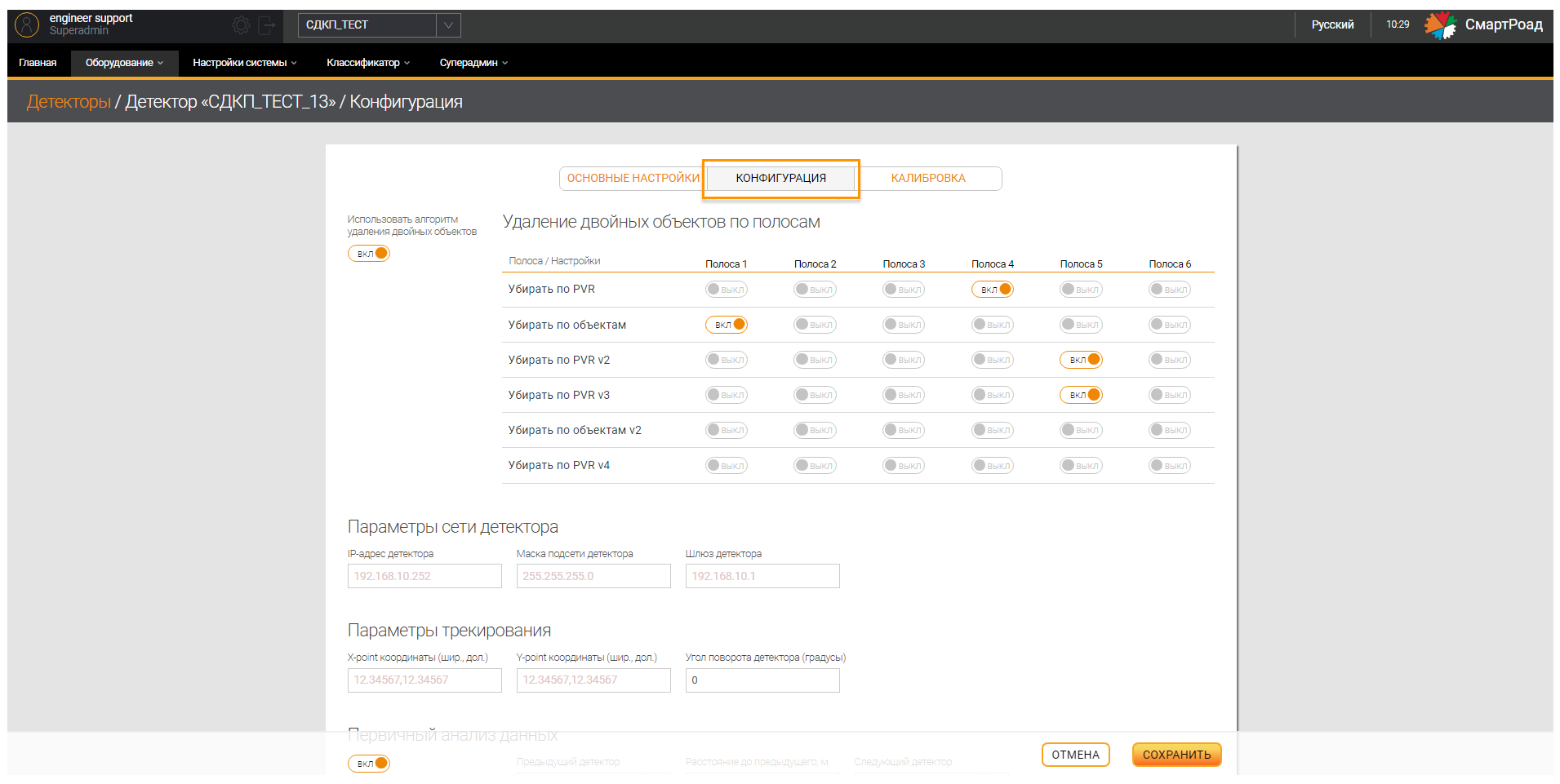The width and height of the screenshot is (1560, 784).
Task: Disable Убирать по PVR v2 for Полоса 5
Action: (x=1081, y=360)
